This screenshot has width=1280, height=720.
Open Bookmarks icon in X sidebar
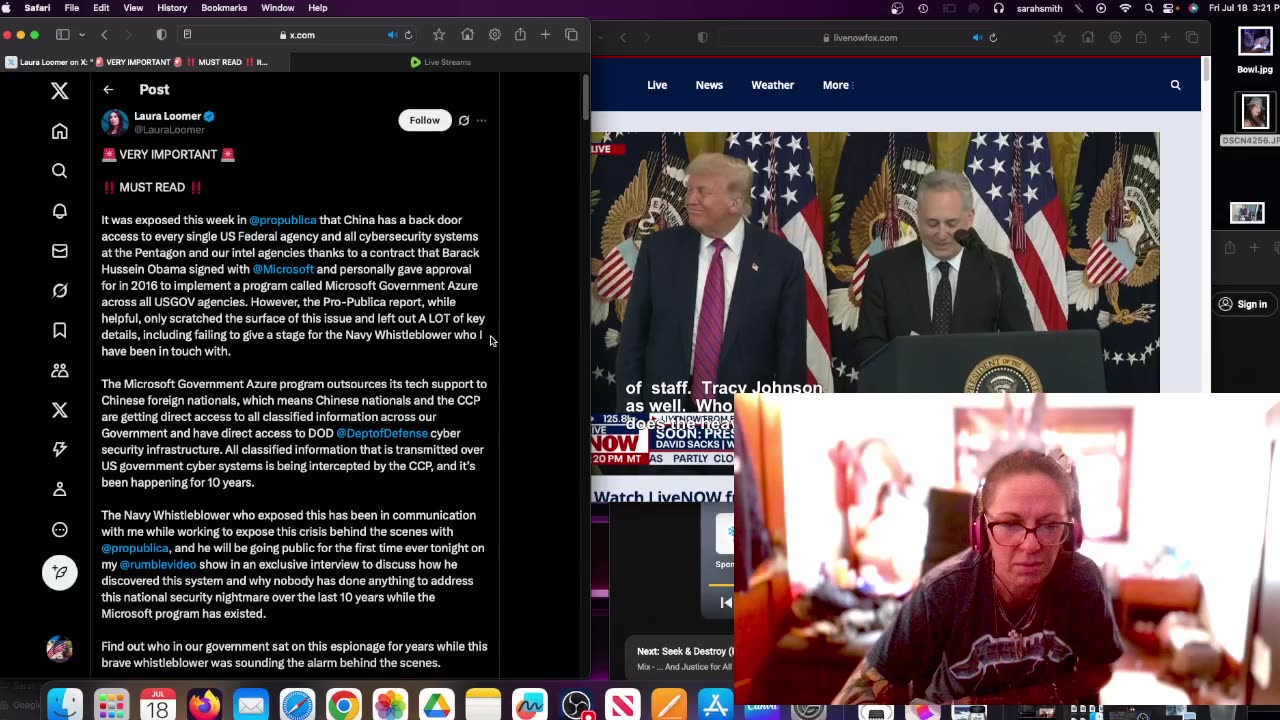tap(60, 330)
